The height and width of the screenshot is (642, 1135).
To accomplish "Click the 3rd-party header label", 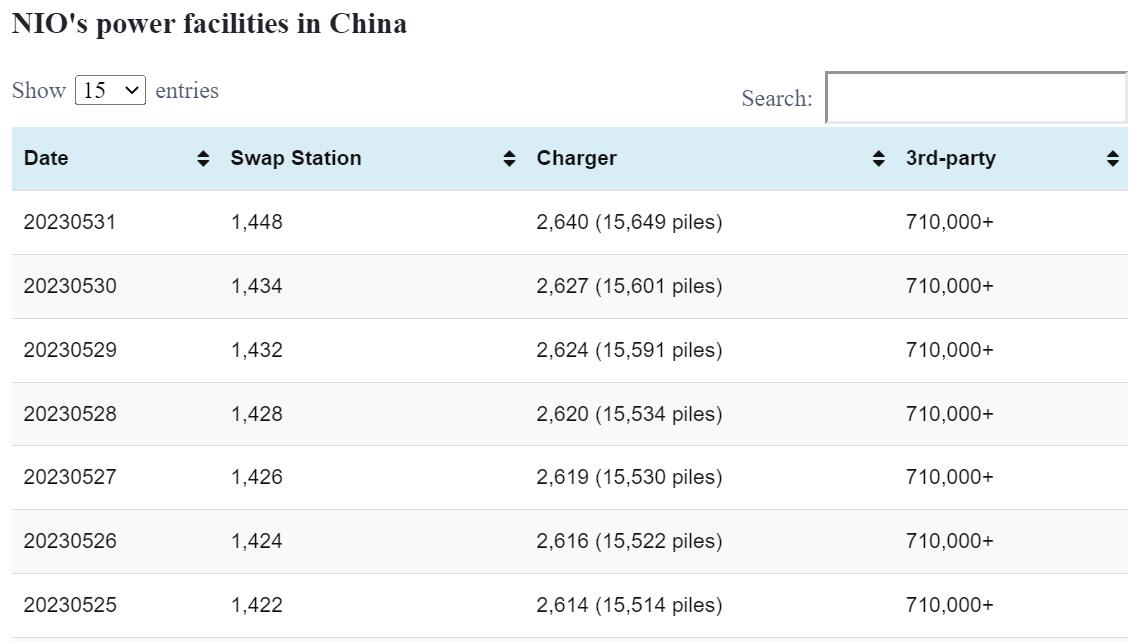I will 950,158.
